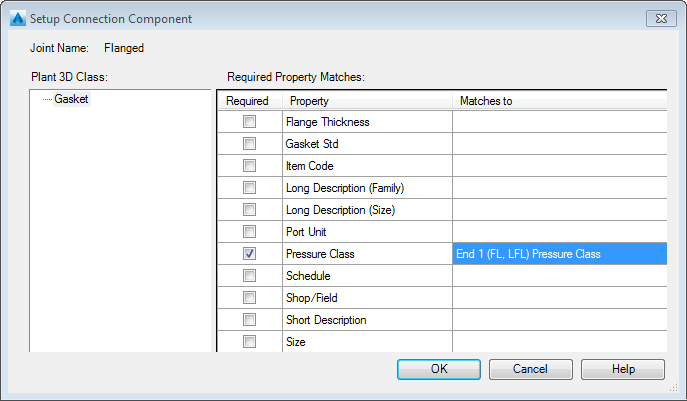Enable Required checkbox for Flange Thickness

[250, 122]
